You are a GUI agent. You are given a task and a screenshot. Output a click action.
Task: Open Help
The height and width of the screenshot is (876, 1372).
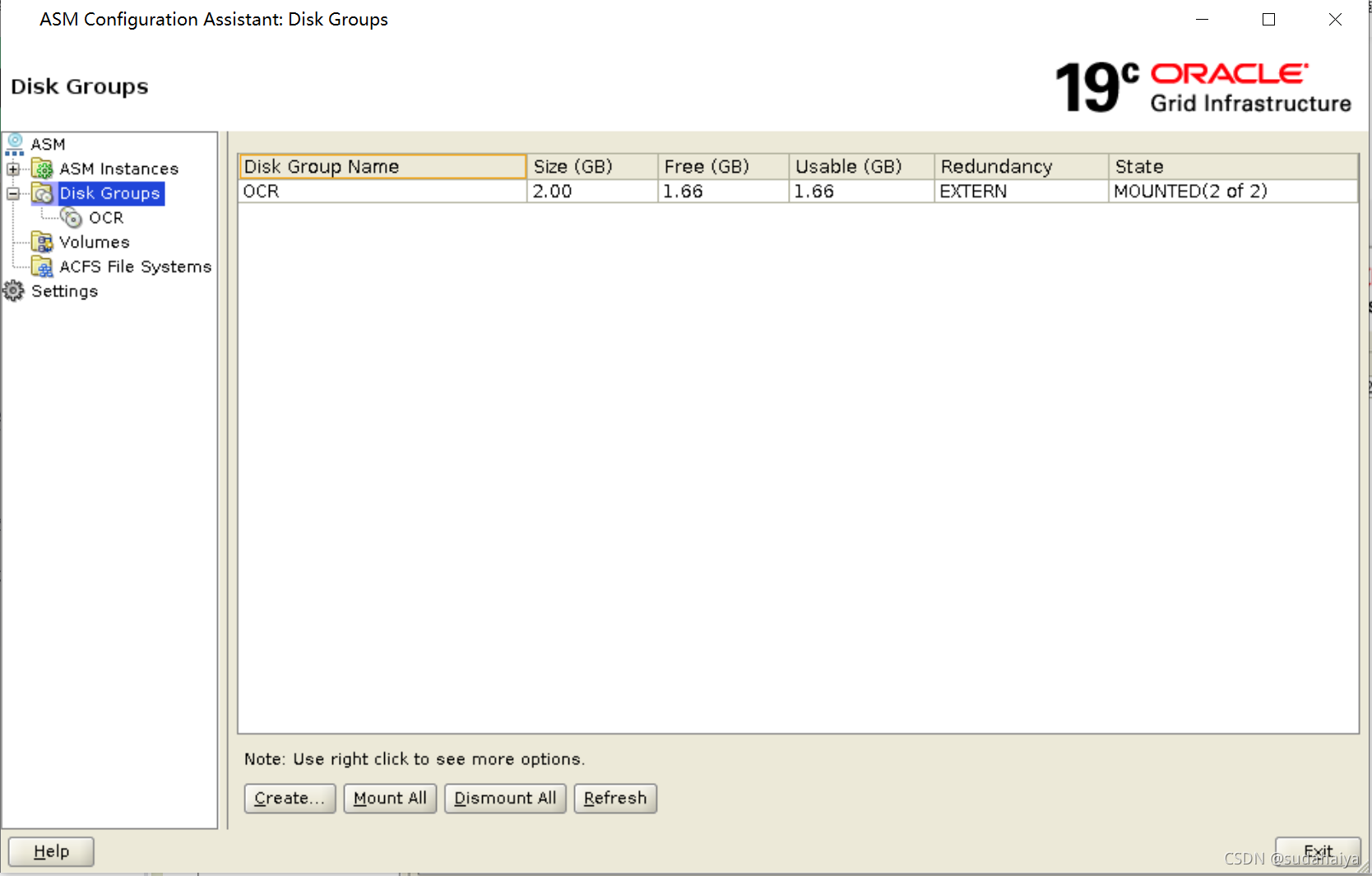(51, 851)
